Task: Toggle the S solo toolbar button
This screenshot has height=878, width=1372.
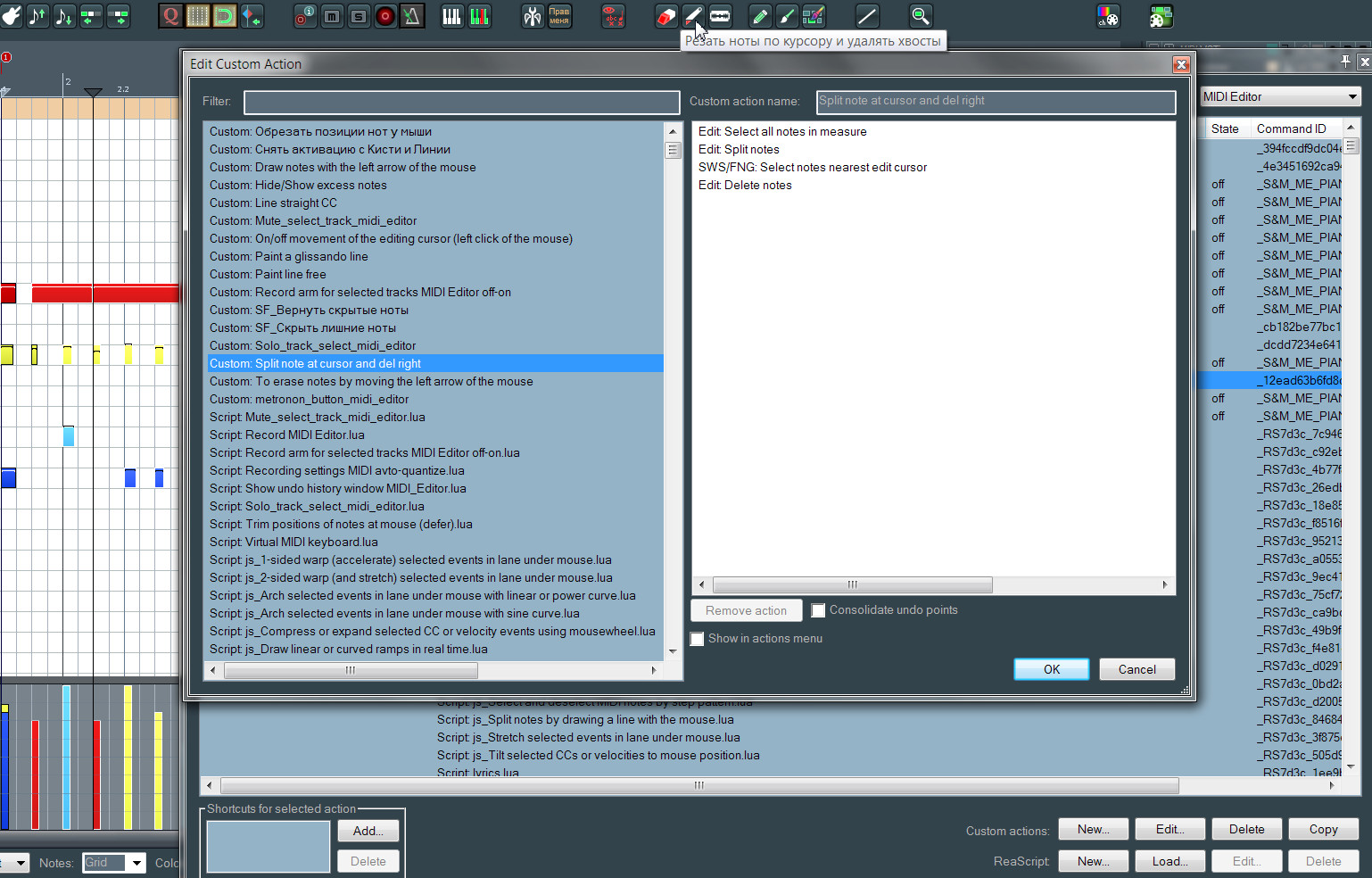Action: [x=359, y=16]
